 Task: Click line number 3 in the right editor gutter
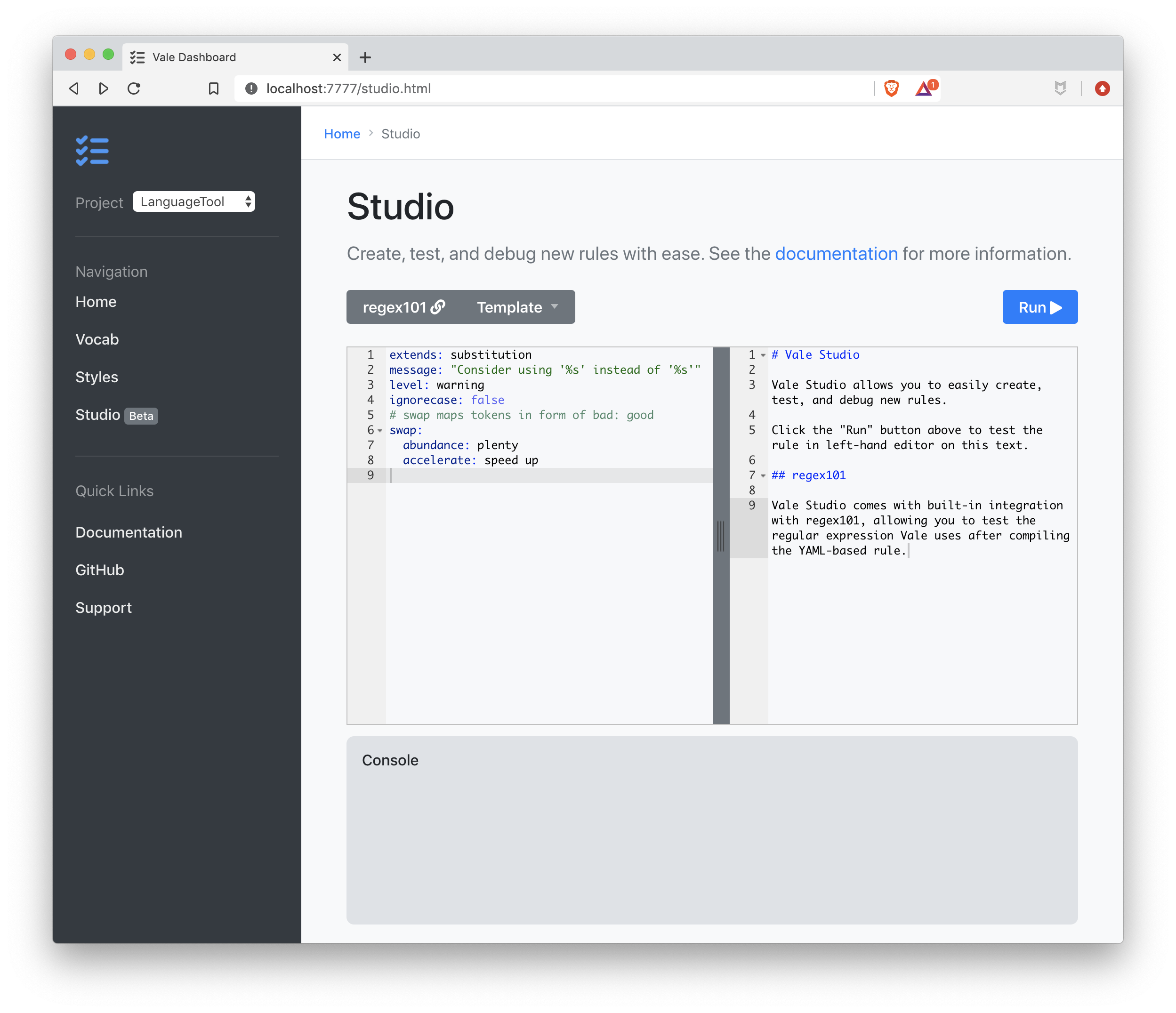751,385
